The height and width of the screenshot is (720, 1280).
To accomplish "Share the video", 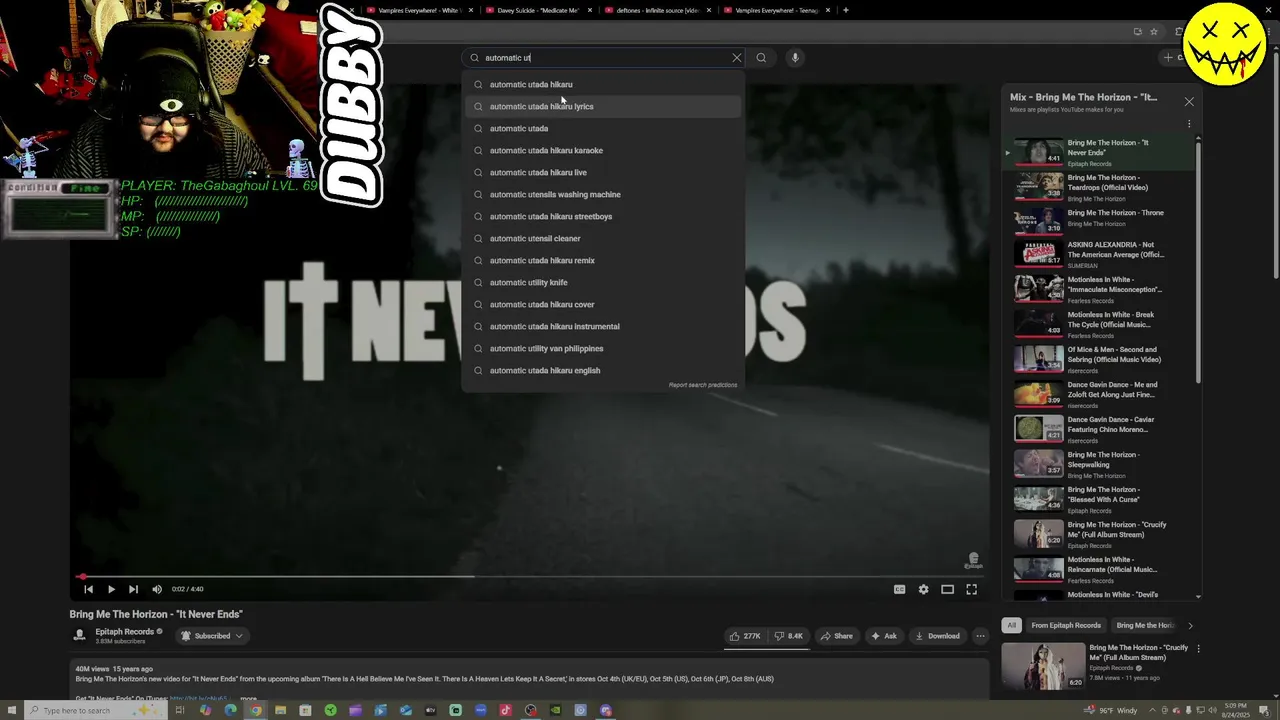I will [837, 636].
